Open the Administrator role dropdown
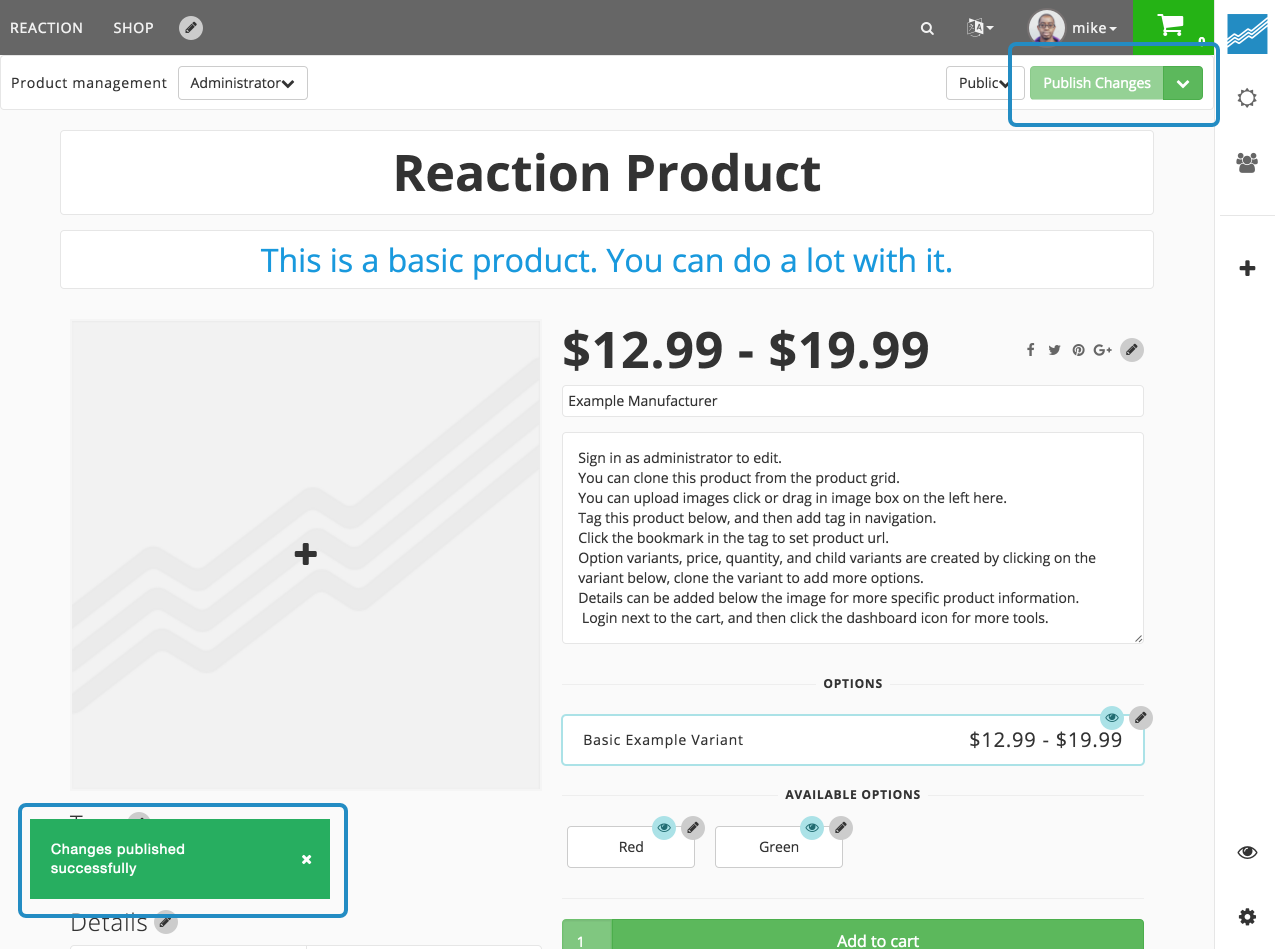This screenshot has height=949, width=1280. tap(242, 83)
